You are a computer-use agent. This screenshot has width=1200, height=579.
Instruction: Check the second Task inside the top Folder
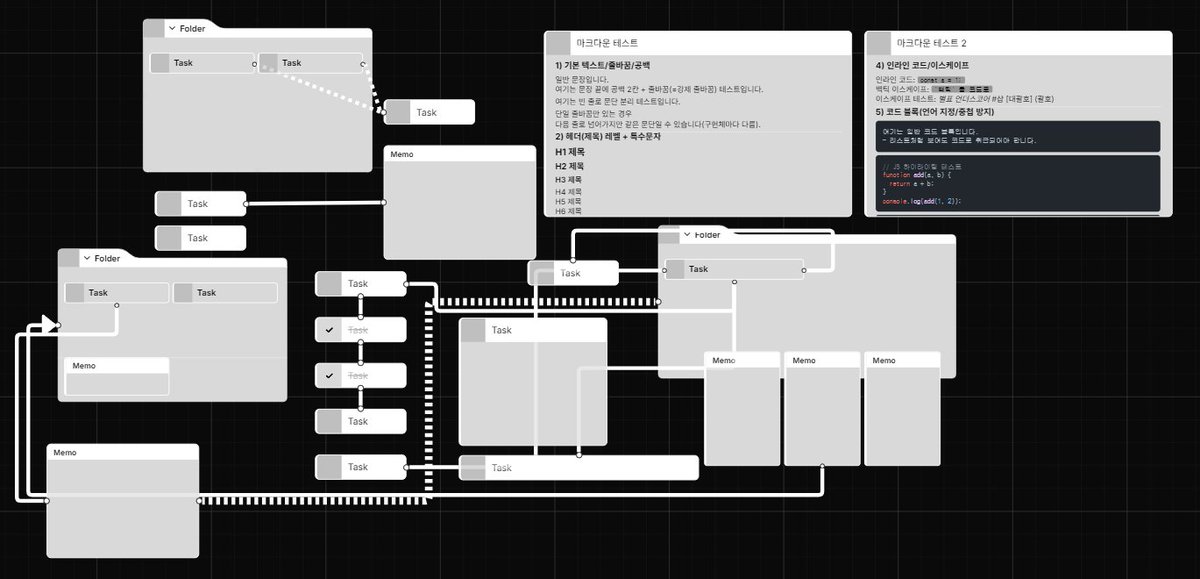269,63
